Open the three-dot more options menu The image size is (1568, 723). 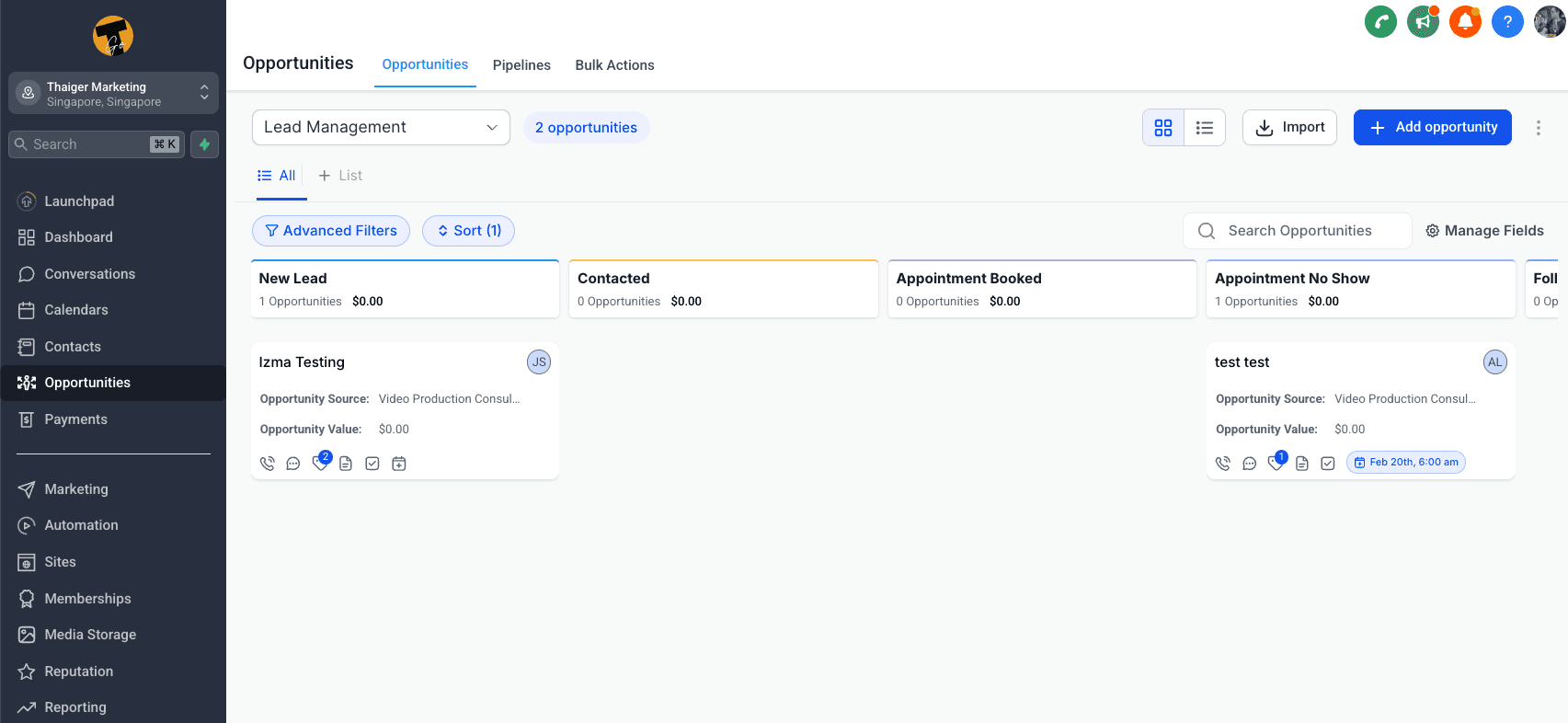point(1538,128)
